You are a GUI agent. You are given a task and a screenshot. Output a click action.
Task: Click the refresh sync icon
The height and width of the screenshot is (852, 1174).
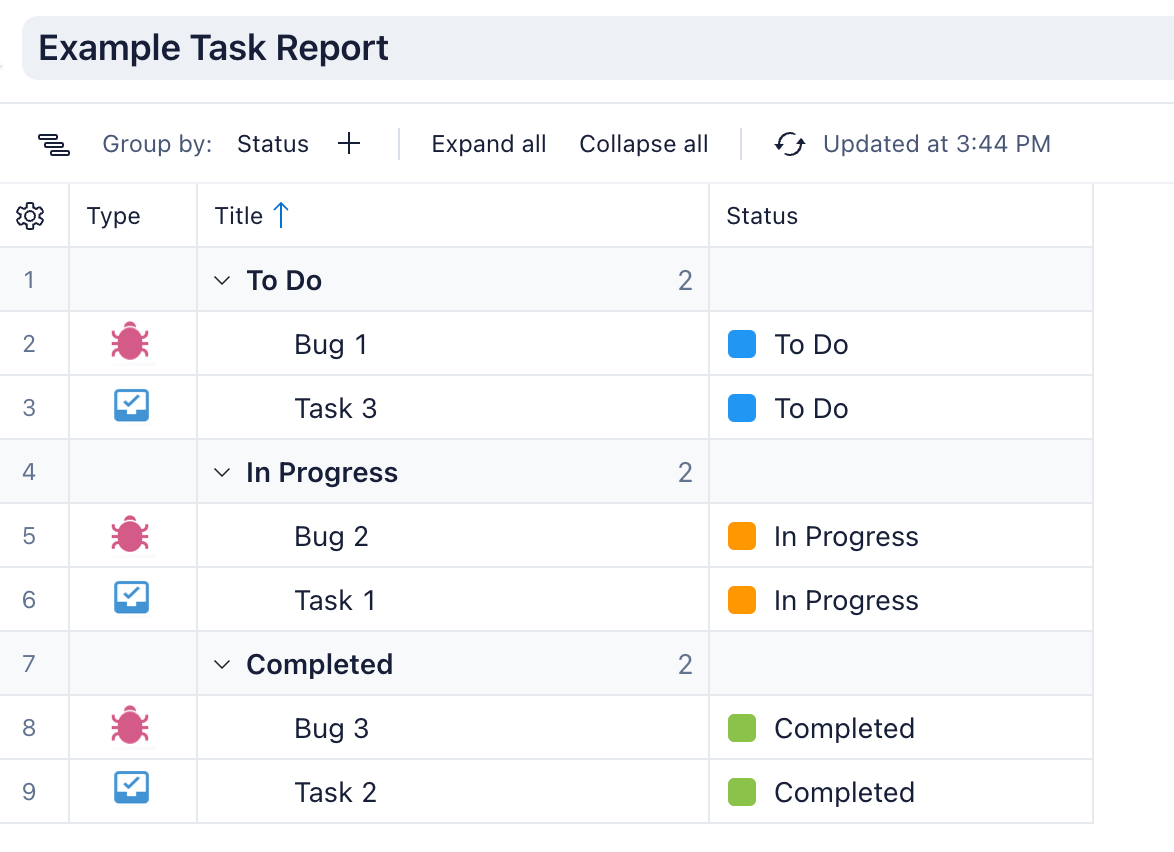pos(790,145)
